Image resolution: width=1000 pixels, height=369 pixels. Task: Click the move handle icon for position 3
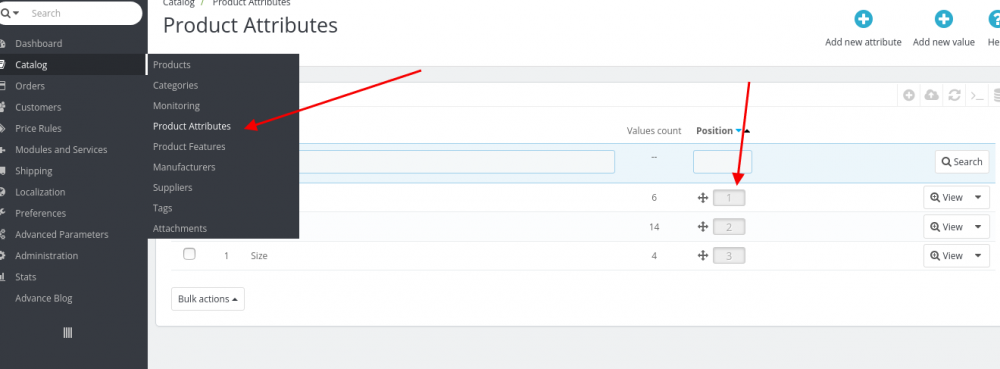[x=703, y=256]
